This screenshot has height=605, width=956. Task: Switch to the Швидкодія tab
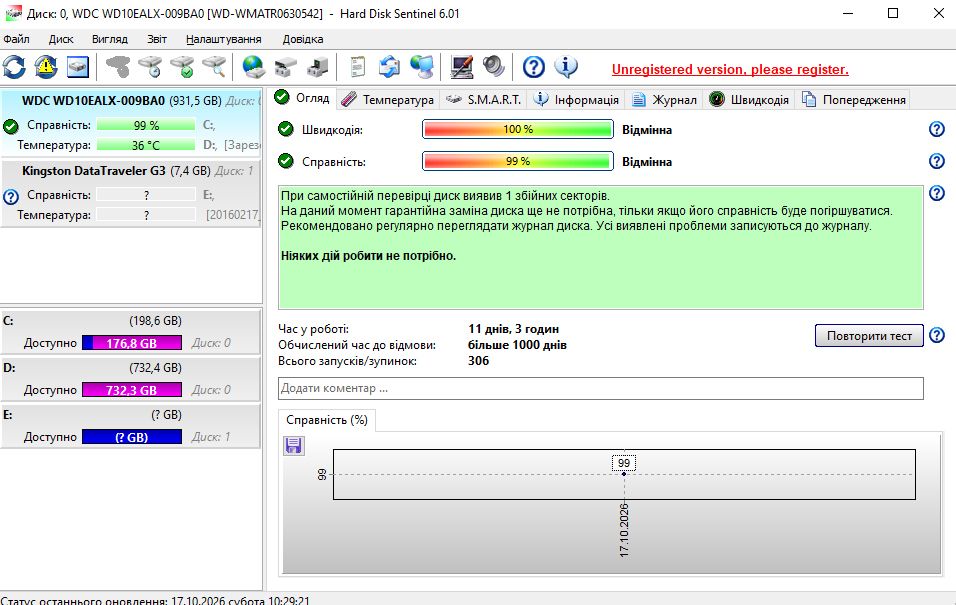pyautogui.click(x=749, y=99)
